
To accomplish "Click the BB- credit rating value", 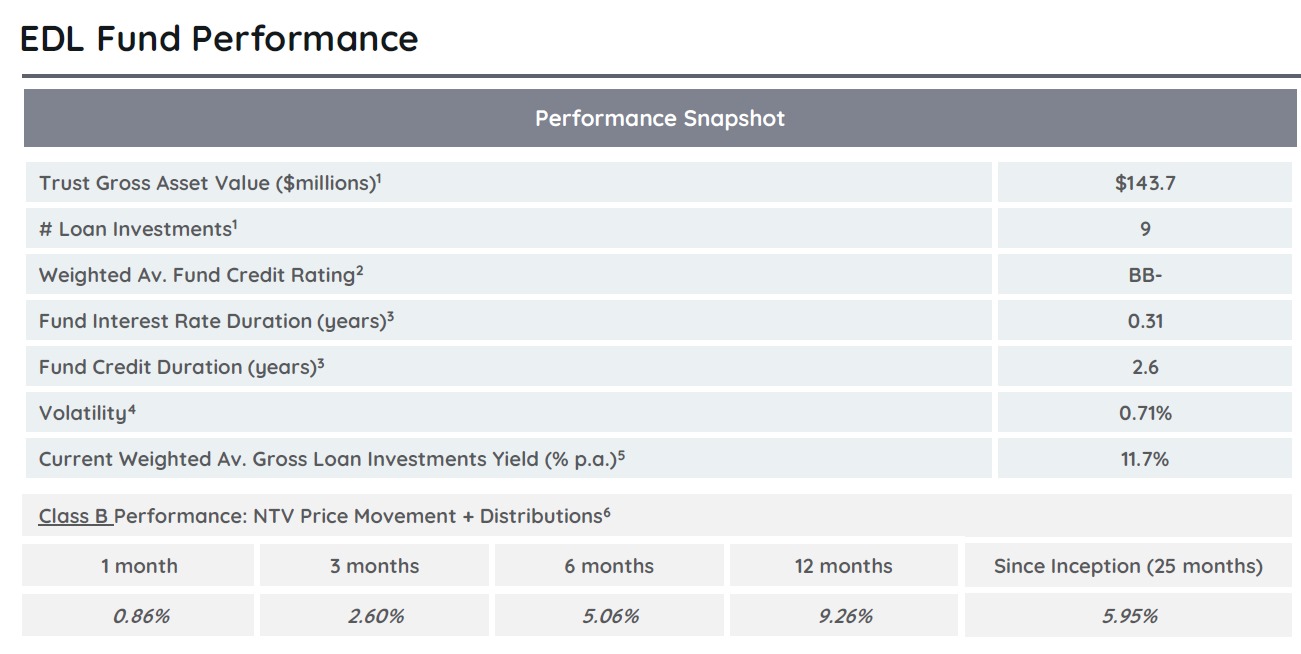I will click(1145, 275).
